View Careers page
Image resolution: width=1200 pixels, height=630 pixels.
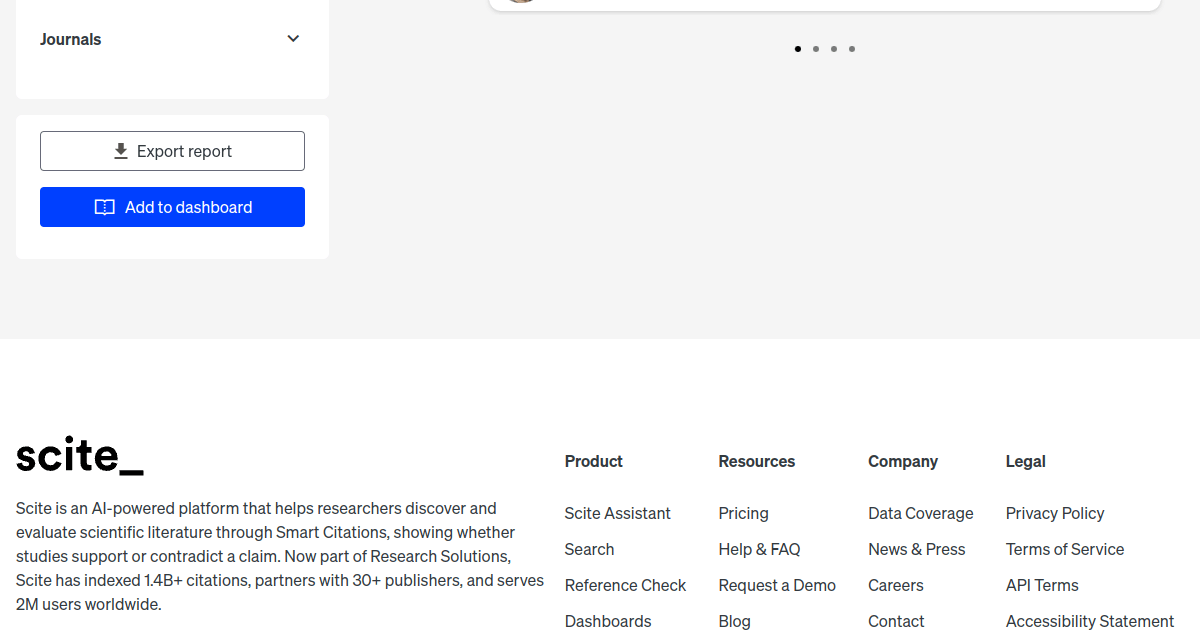click(x=895, y=585)
